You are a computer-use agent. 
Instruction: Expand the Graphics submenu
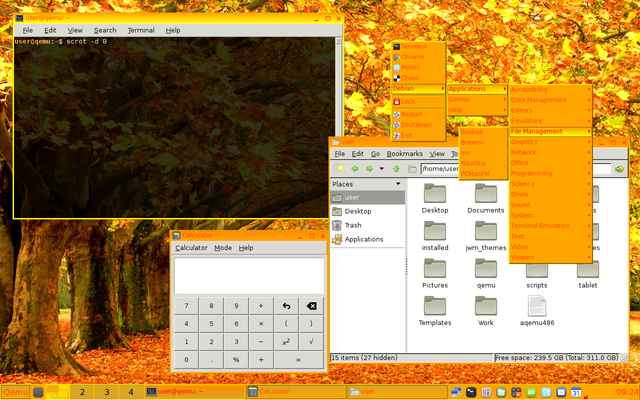[x=550, y=142]
